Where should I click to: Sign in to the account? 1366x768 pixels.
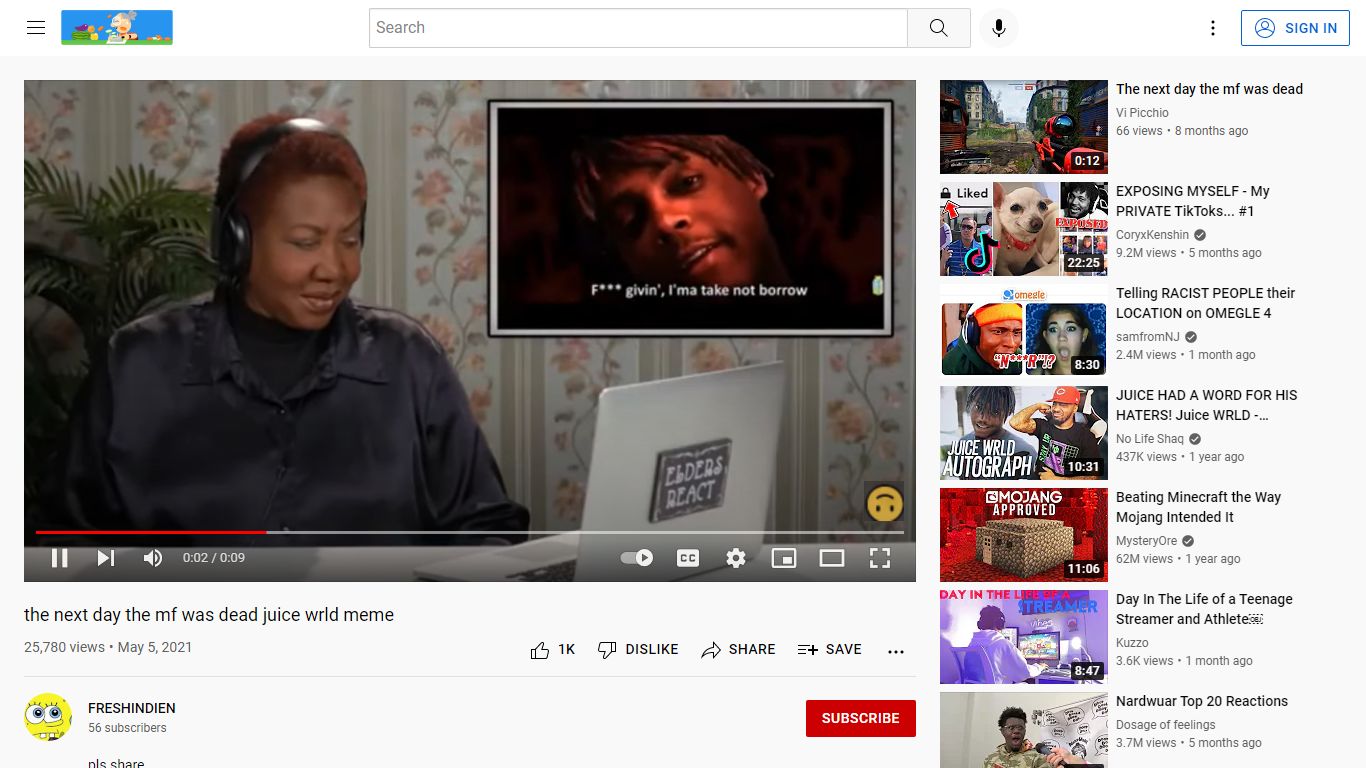click(x=1296, y=28)
